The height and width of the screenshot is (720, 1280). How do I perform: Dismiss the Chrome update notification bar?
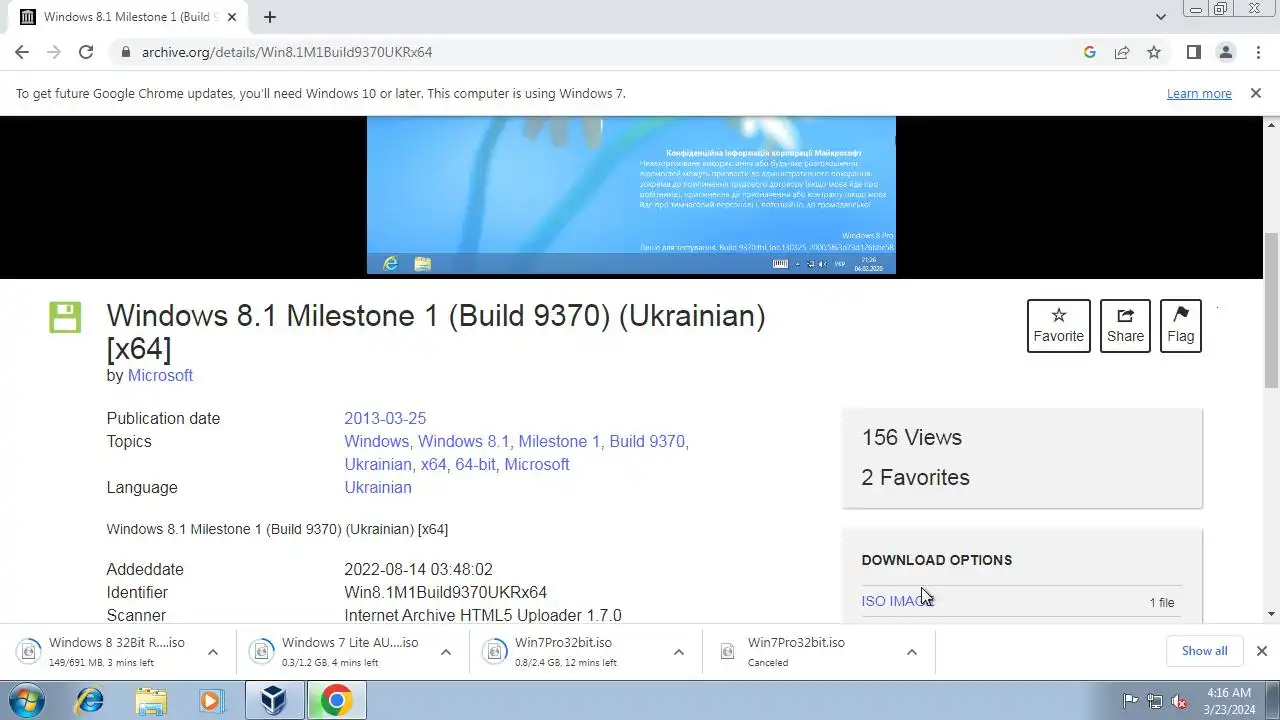point(1255,93)
